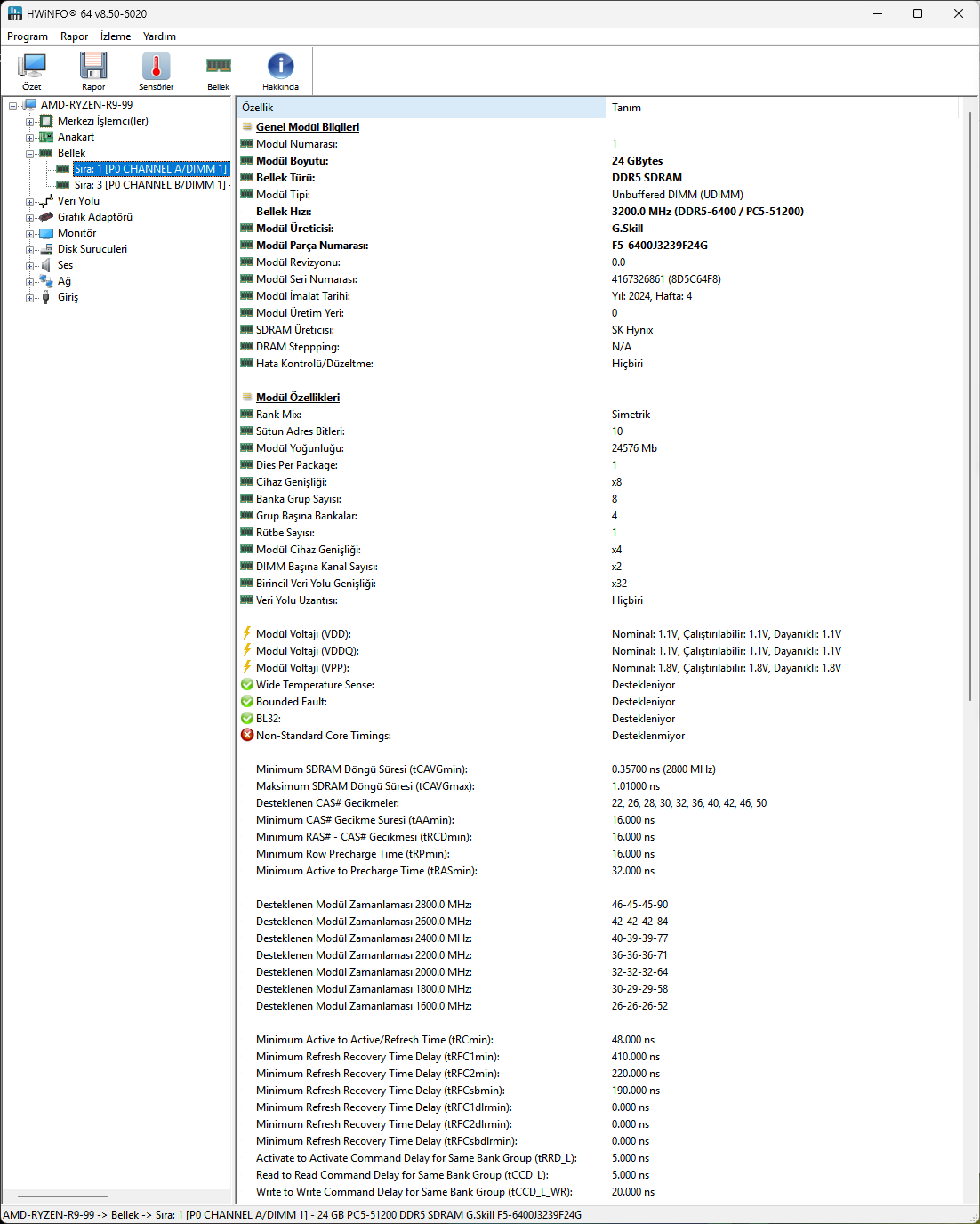This screenshot has height=1224, width=980.
Task: Expand the Ses tree node
Action: [x=29, y=266]
